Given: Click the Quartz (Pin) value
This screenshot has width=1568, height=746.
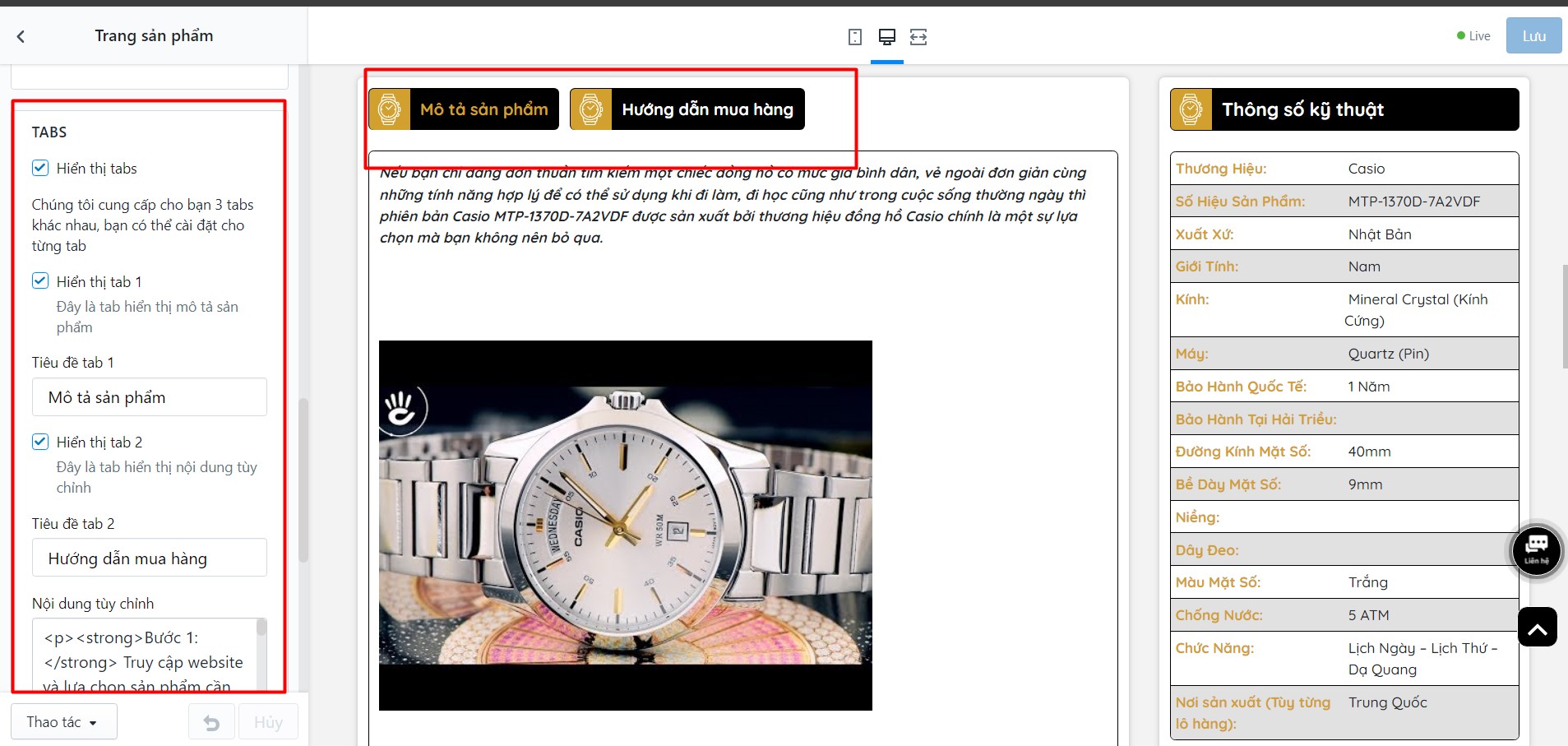Looking at the screenshot, I should click(1389, 354).
